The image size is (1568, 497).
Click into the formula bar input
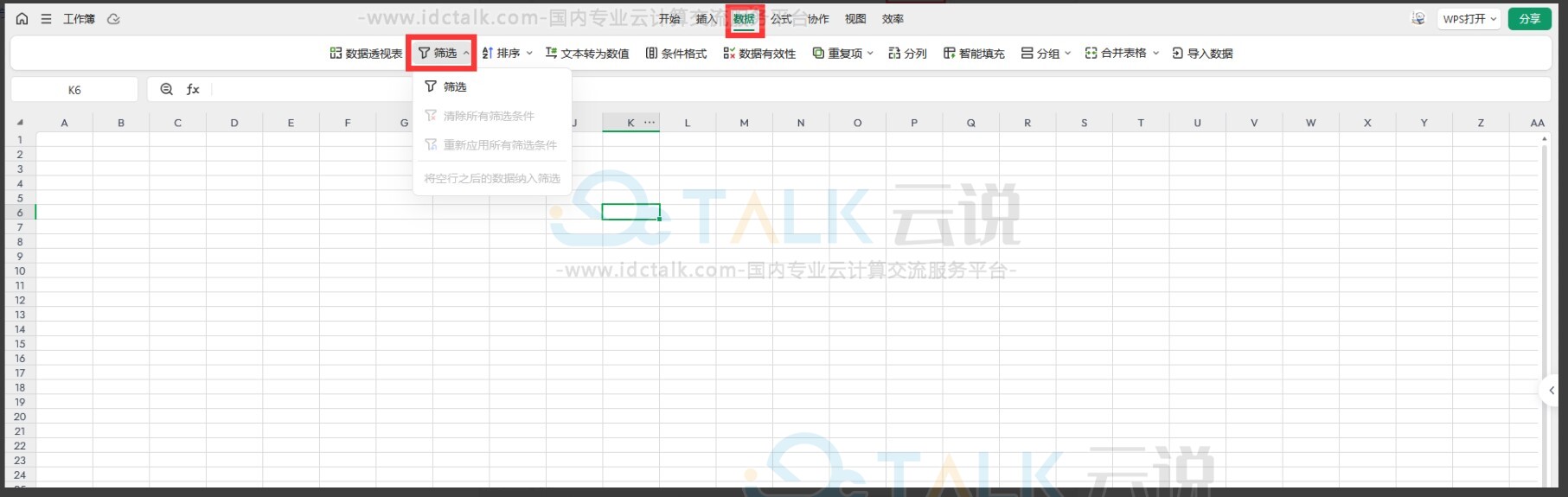tap(880, 89)
